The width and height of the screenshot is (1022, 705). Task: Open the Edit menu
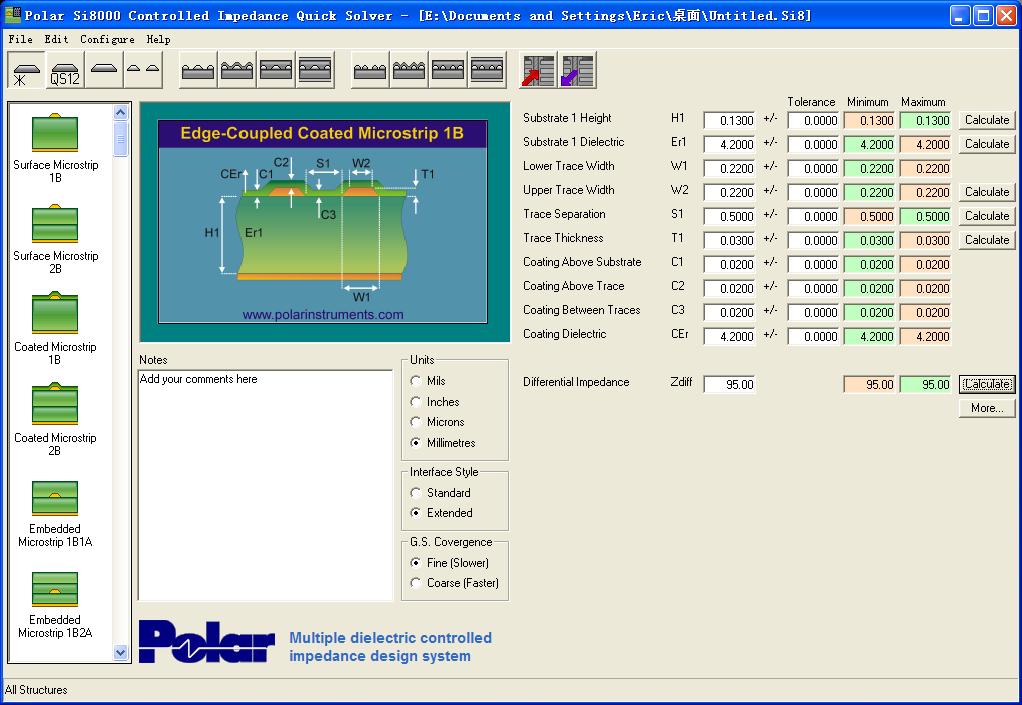pos(56,39)
